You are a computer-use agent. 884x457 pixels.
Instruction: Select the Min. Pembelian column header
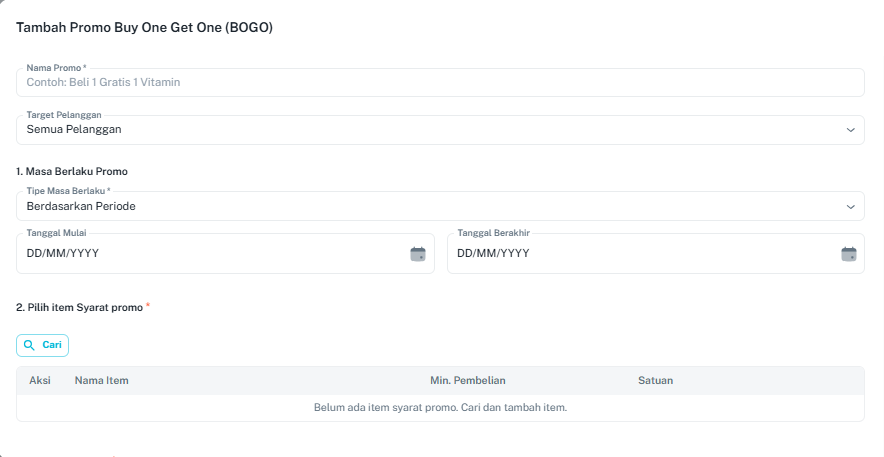(467, 380)
